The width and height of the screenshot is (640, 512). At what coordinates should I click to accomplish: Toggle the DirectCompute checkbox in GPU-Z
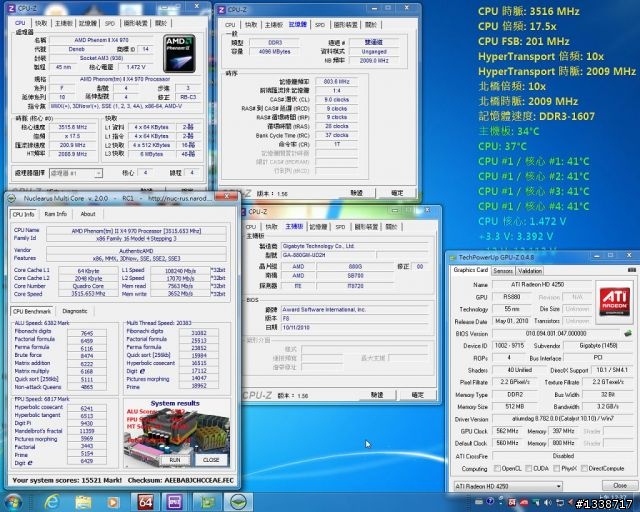pyautogui.click(x=584, y=468)
